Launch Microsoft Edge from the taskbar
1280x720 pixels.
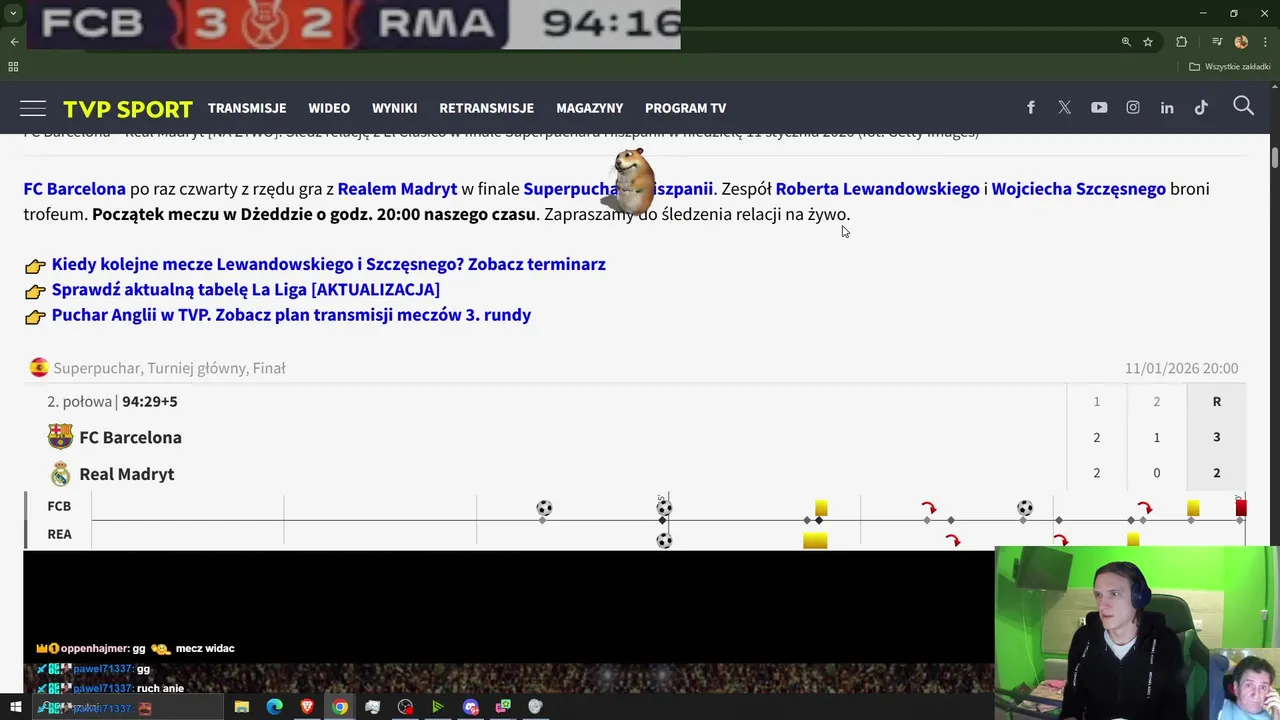(x=275, y=707)
